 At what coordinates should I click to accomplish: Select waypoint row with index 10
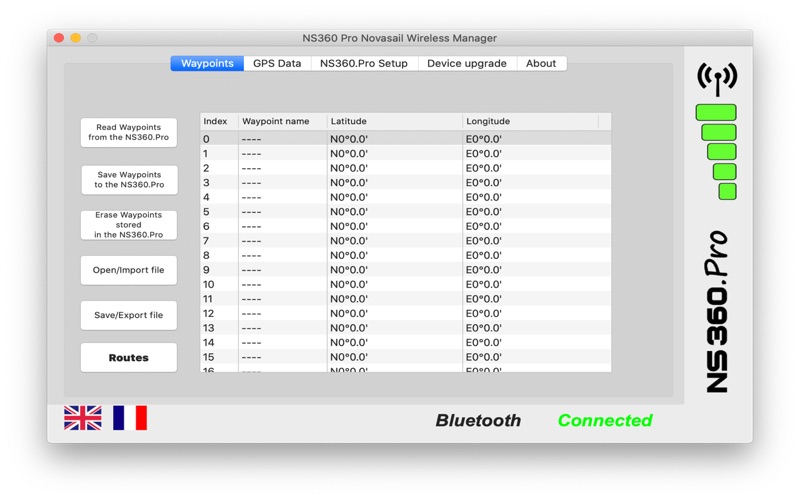click(x=406, y=284)
